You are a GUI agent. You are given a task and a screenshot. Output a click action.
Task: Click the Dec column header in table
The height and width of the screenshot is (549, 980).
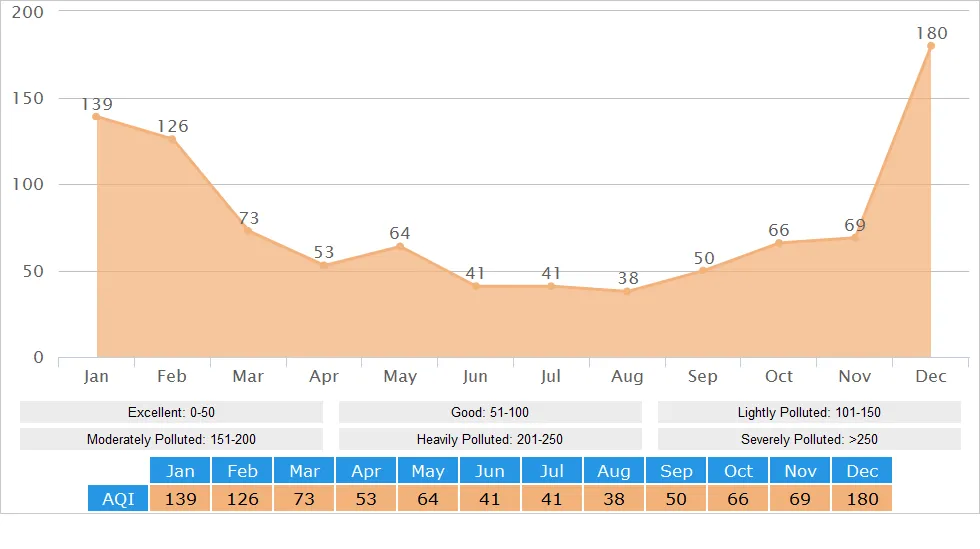[x=862, y=471]
